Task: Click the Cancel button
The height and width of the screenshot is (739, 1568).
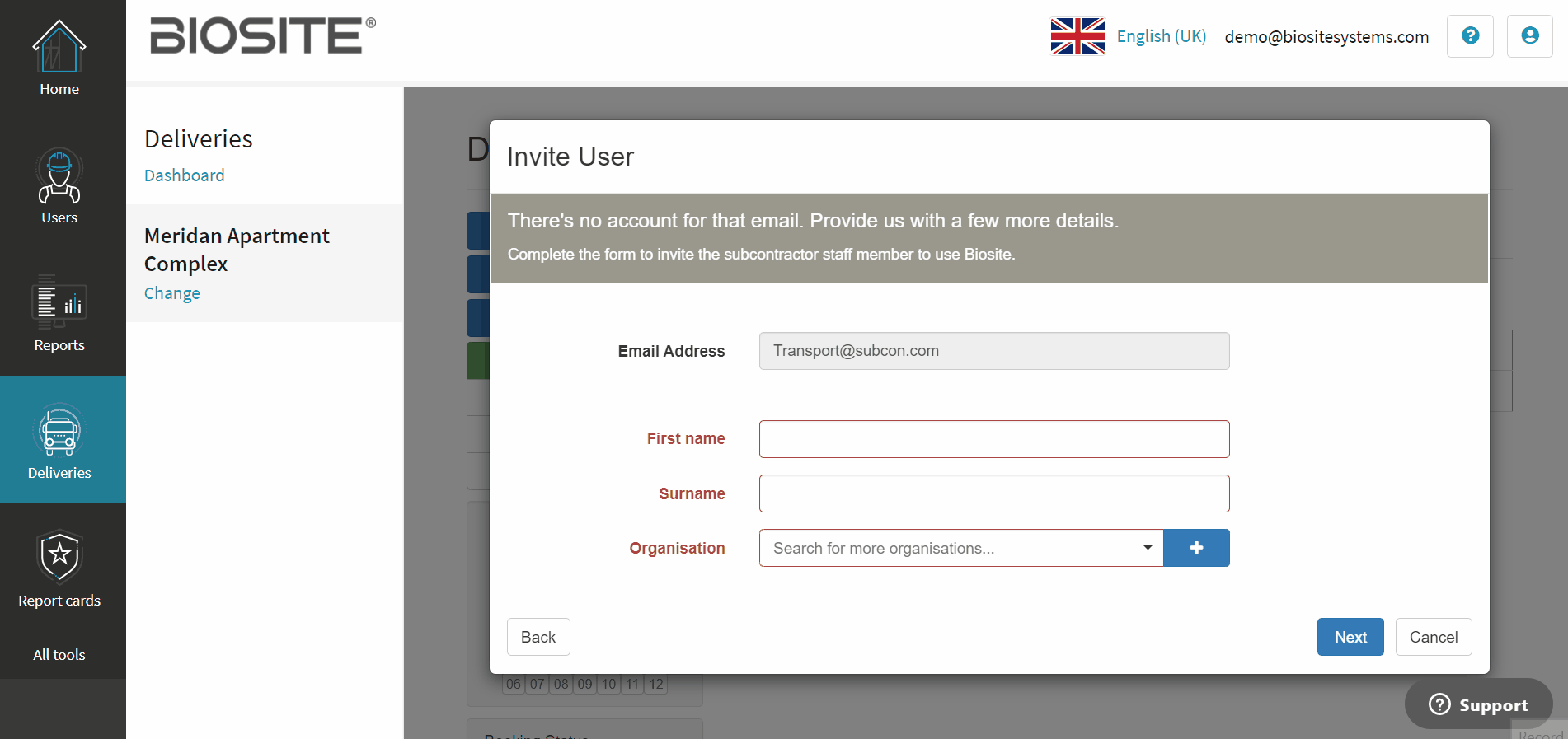Action: pos(1434,637)
